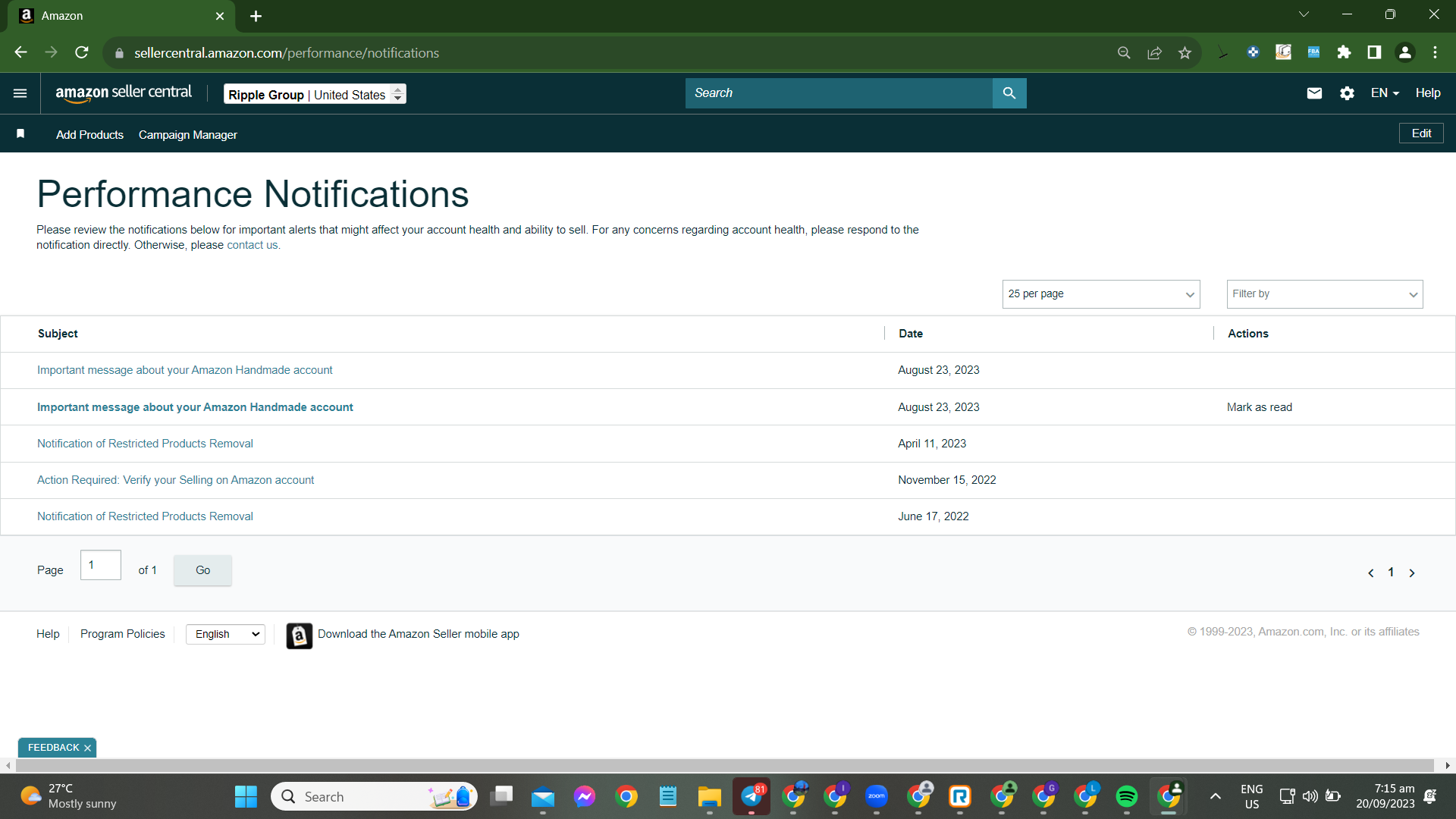1456x819 pixels.
Task: Click the bookmark flag icon beside Add Products
Action: point(20,134)
